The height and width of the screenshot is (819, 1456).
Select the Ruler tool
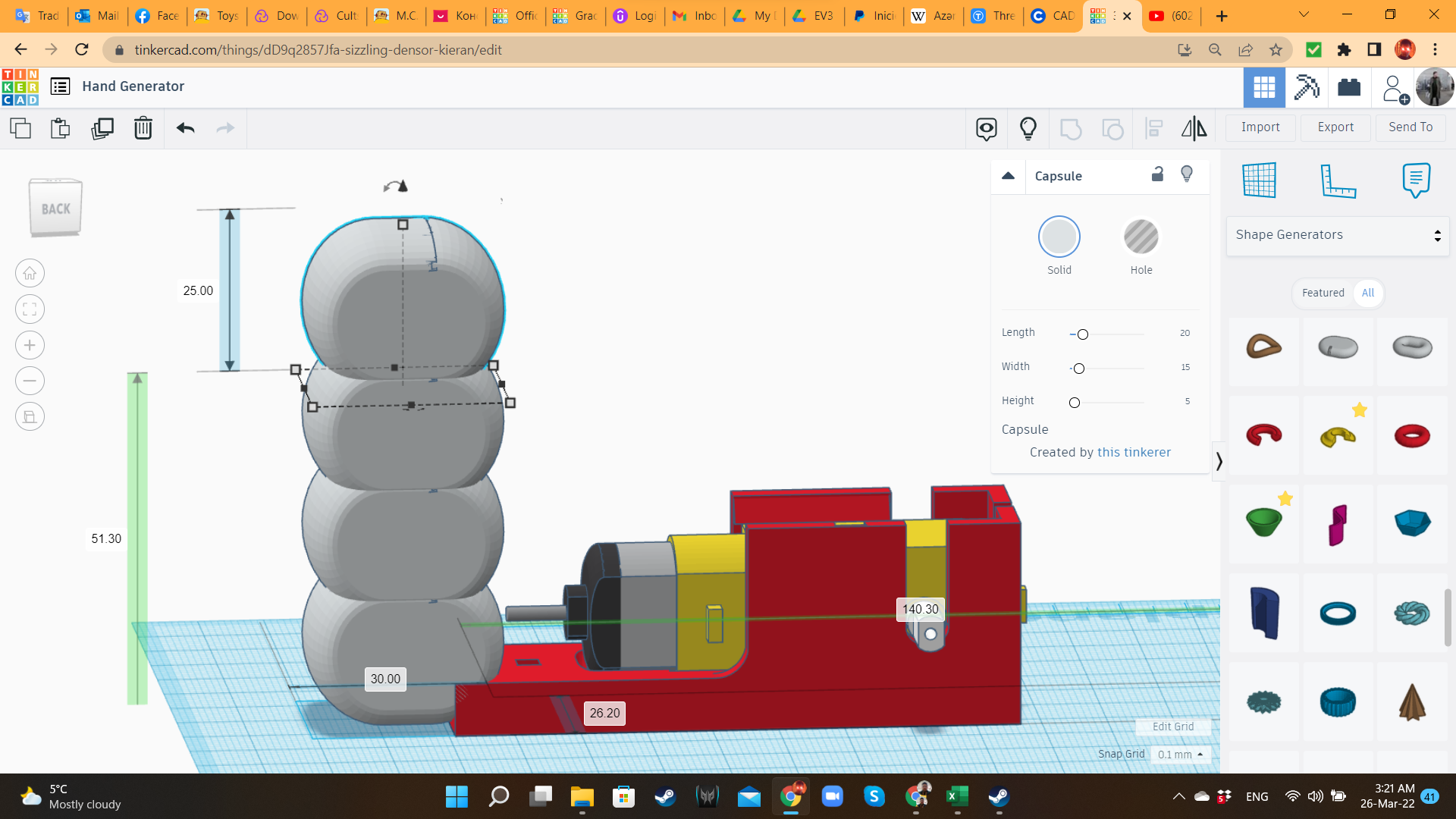(1338, 180)
